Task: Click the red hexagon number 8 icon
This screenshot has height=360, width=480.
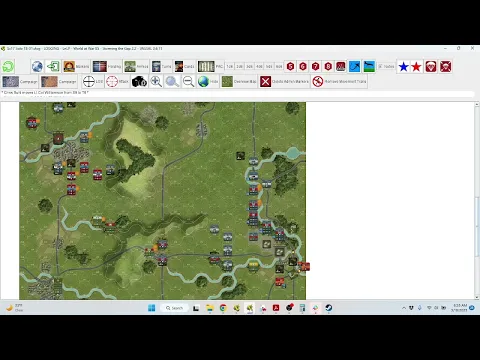Action: 328,66
